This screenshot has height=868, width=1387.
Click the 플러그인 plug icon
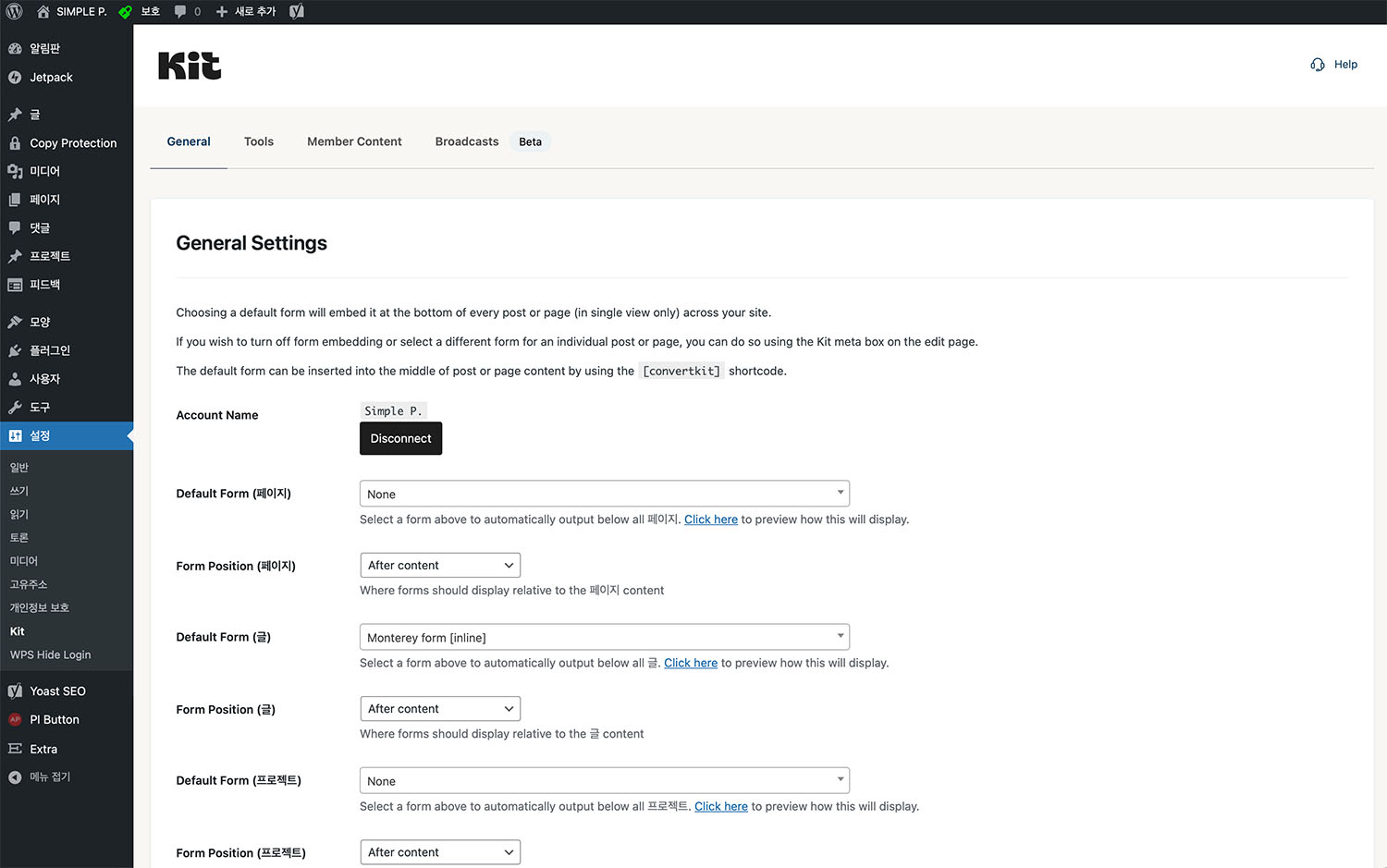click(x=15, y=350)
